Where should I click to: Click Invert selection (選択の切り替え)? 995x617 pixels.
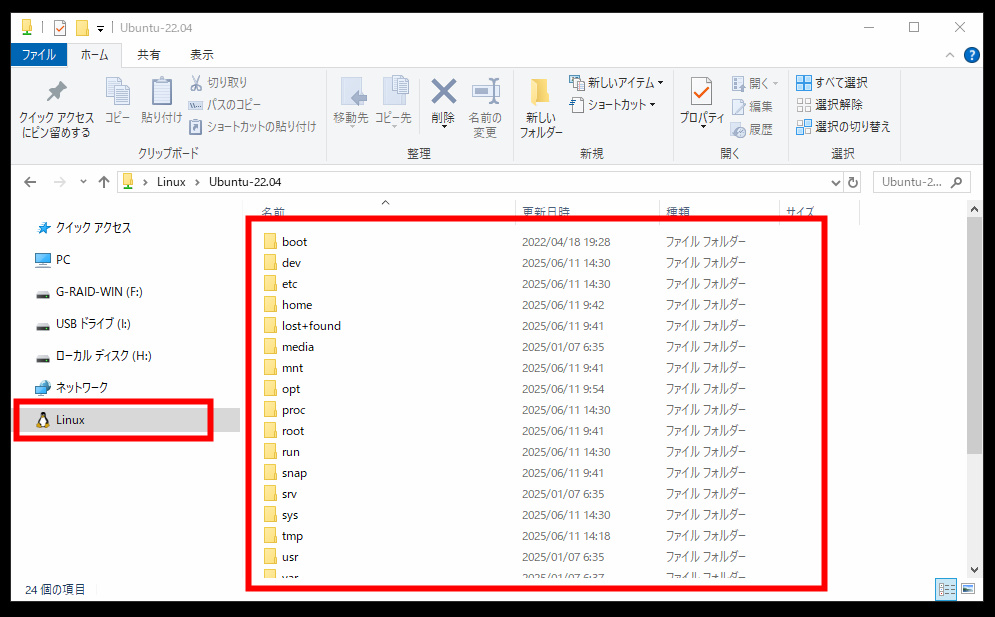(843, 127)
